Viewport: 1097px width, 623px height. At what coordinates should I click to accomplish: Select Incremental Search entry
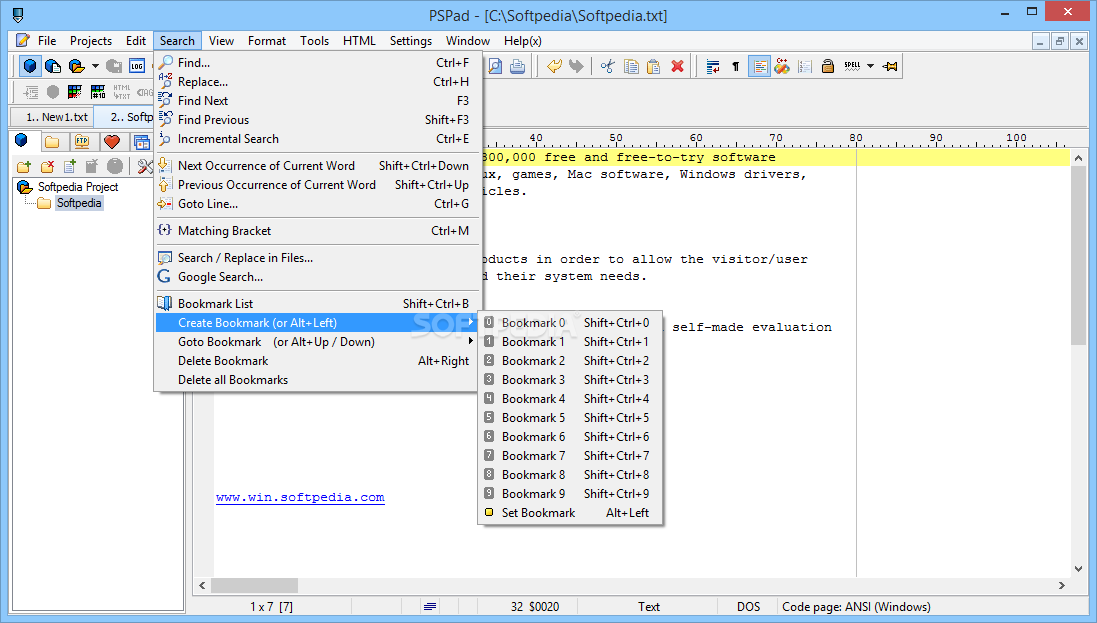tap(316, 139)
